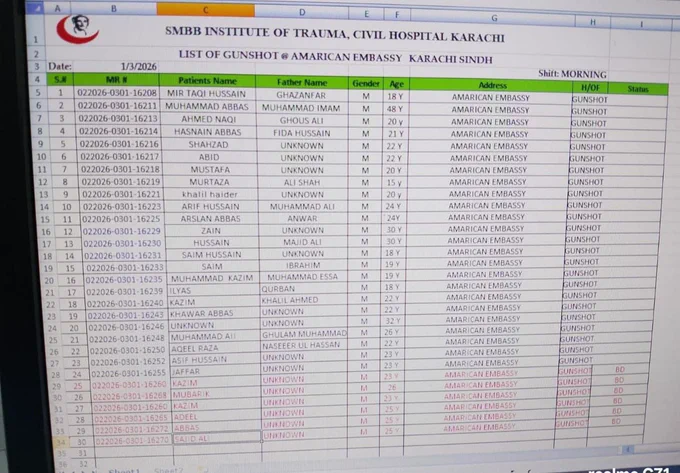The height and width of the screenshot is (473, 680).
Task: Select father name GHAZANFAR
Action: [x=301, y=95]
